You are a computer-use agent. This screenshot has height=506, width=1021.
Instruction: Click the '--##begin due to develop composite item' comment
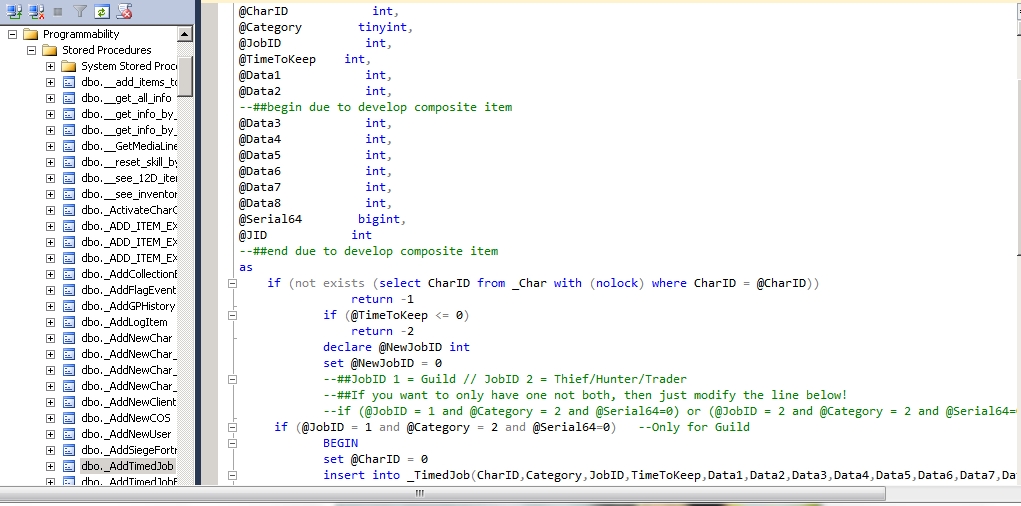pos(376,107)
